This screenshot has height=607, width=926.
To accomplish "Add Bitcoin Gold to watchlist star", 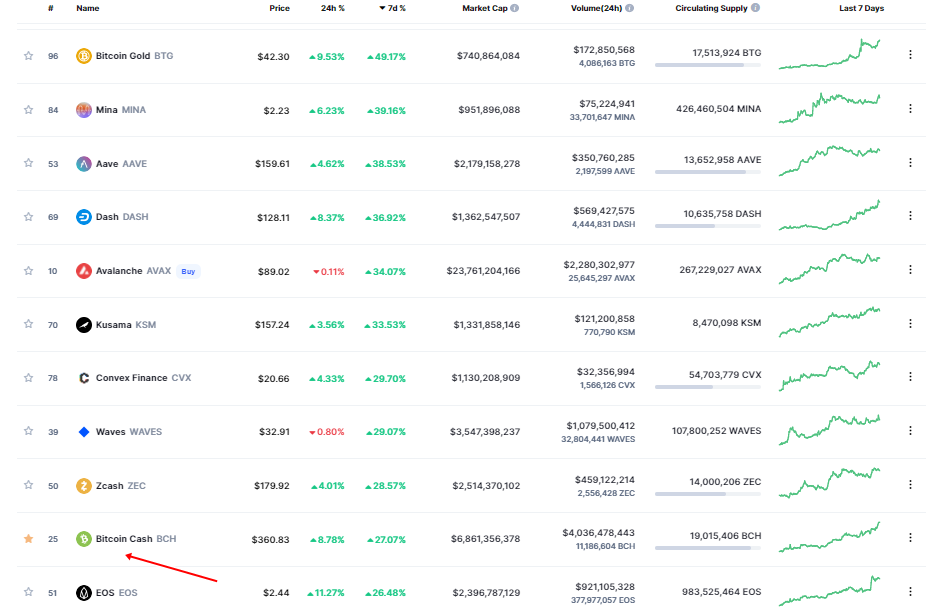I will point(28,56).
